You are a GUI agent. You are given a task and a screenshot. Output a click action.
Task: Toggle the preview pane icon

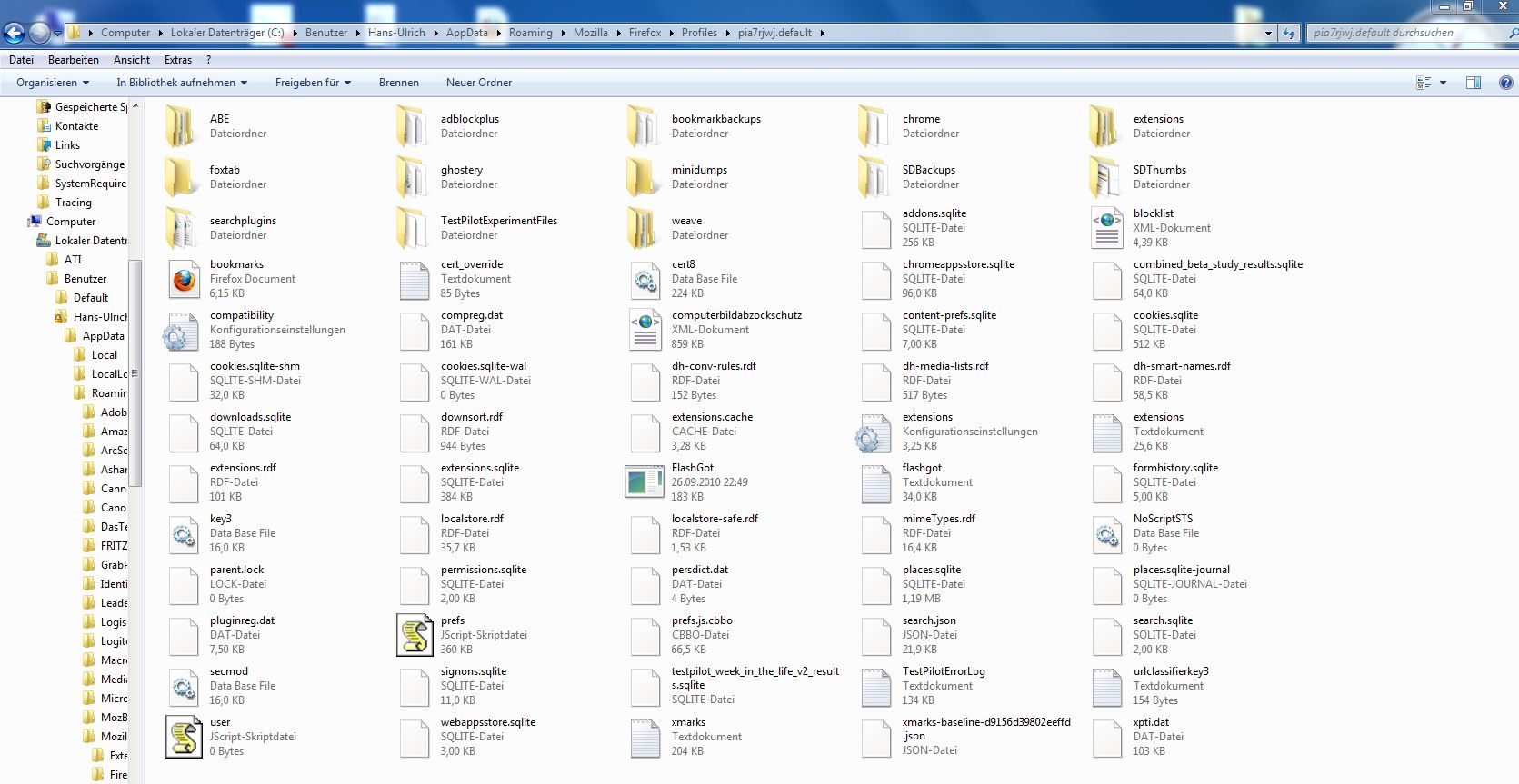click(x=1474, y=83)
